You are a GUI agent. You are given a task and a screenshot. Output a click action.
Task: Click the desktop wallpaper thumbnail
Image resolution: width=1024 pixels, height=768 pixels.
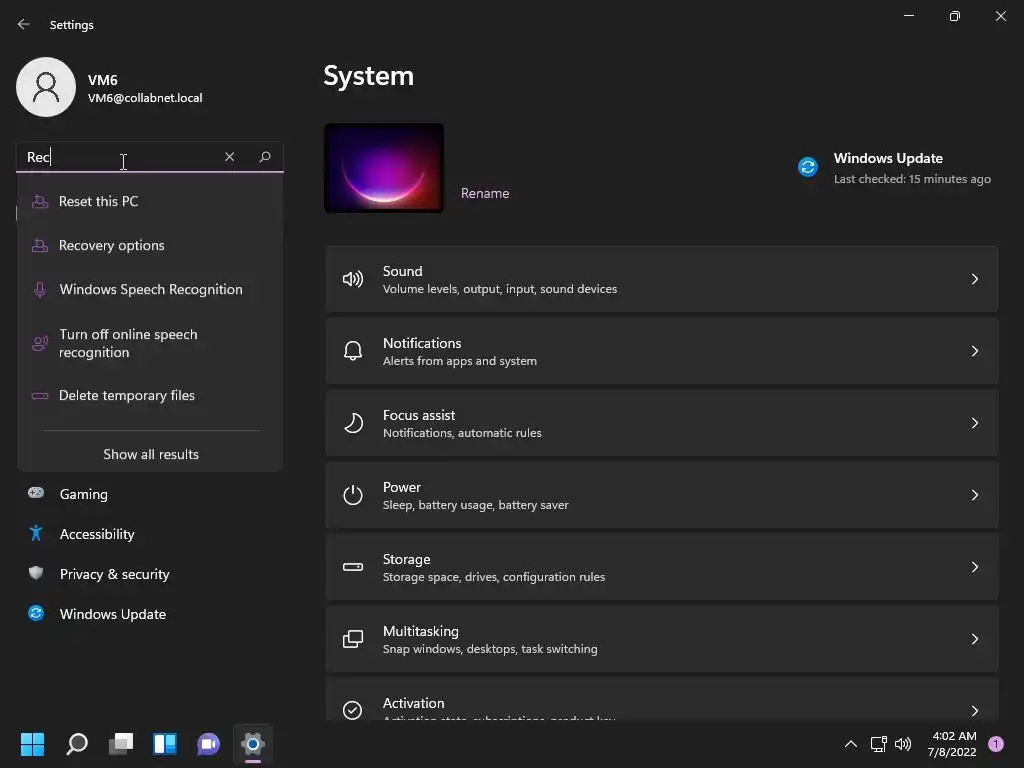coord(384,168)
